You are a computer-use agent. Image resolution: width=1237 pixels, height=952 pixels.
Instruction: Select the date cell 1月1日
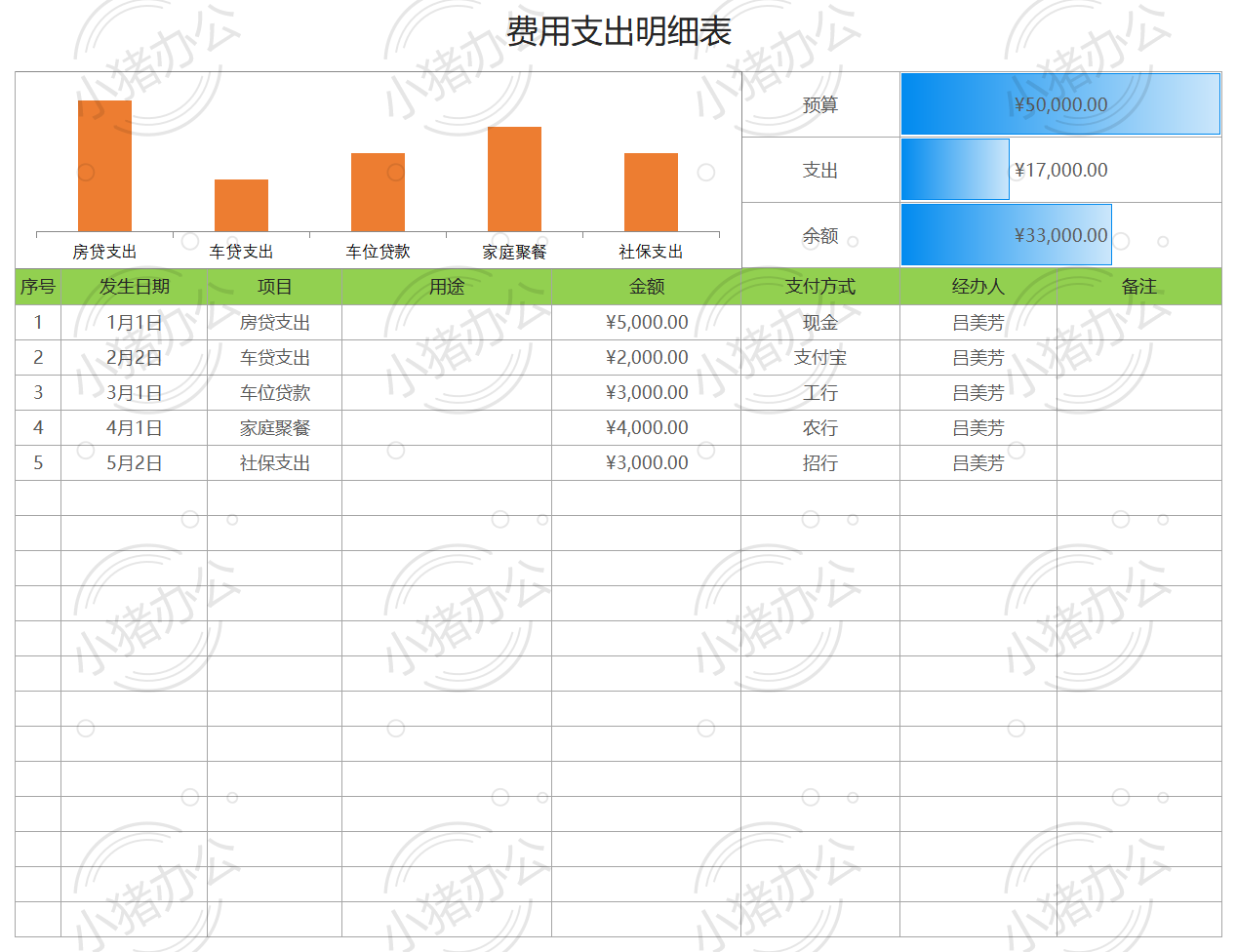pyautogui.click(x=134, y=323)
